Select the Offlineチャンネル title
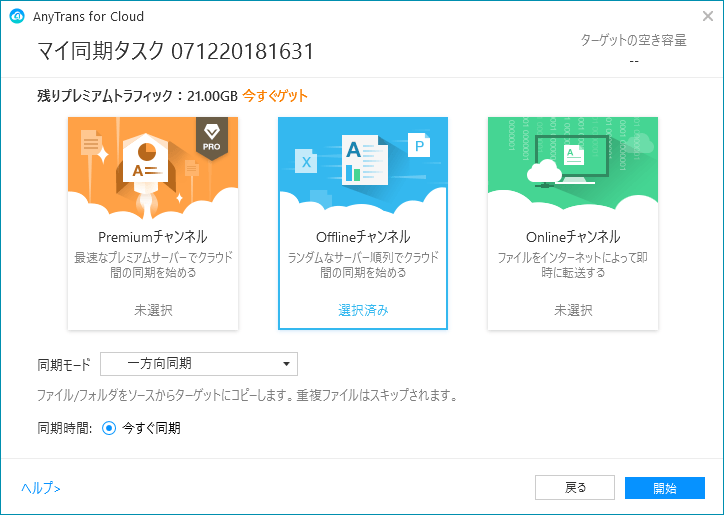Viewport: 724px width, 515px height. pyautogui.click(x=363, y=237)
